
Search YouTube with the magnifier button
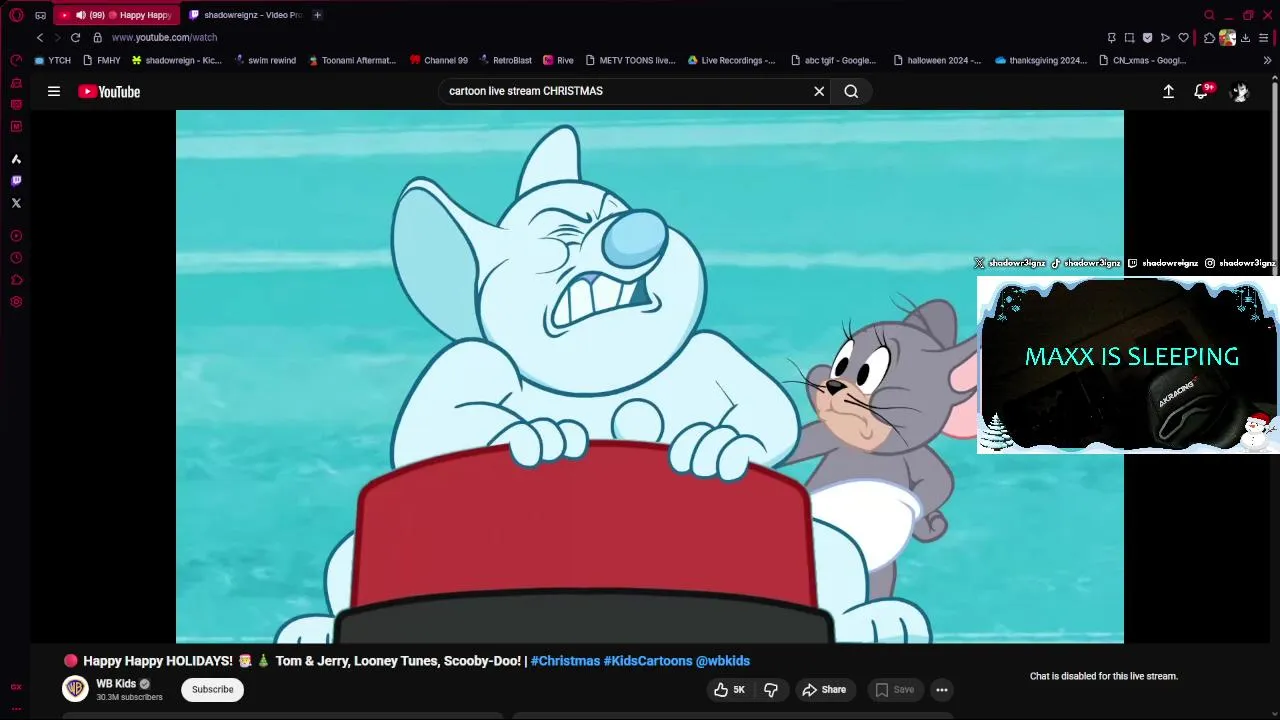click(851, 91)
